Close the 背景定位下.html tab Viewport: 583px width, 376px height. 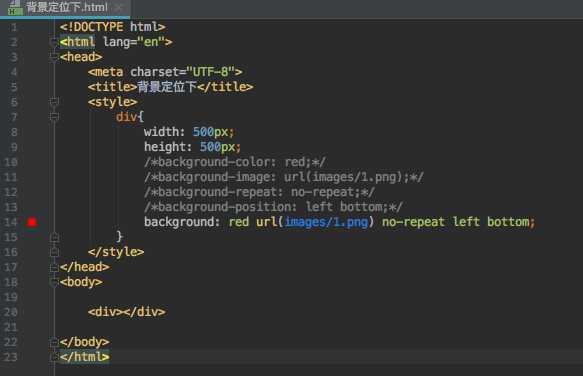(x=118, y=7)
